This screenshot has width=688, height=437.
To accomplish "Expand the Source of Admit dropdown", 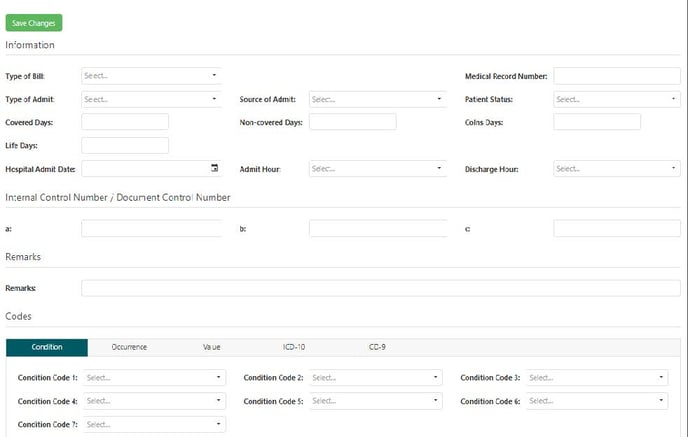I will (376, 99).
